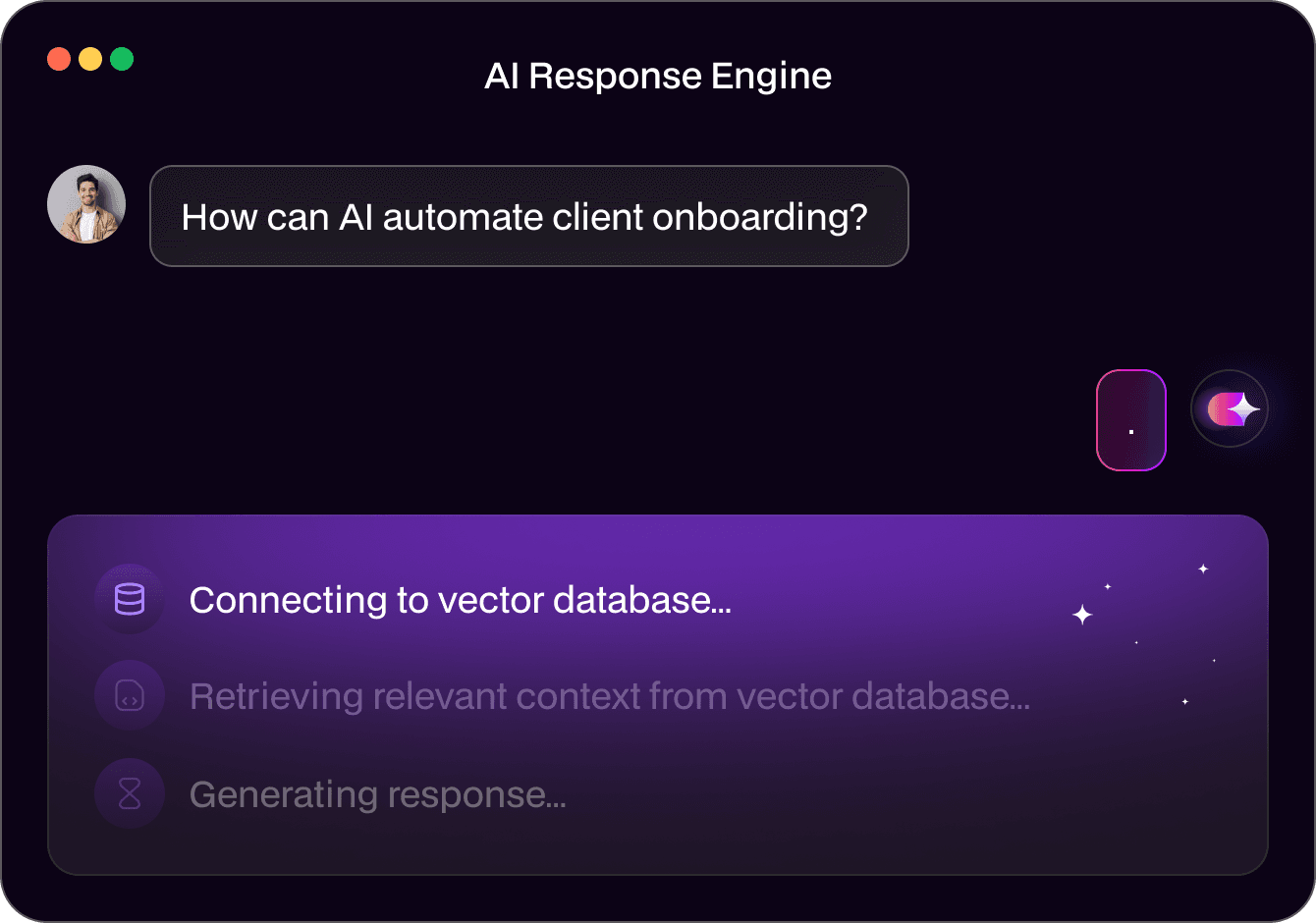Screen dimensions: 1316x923
Task: Click the code file icon beside retrieving context
Action: click(x=129, y=695)
